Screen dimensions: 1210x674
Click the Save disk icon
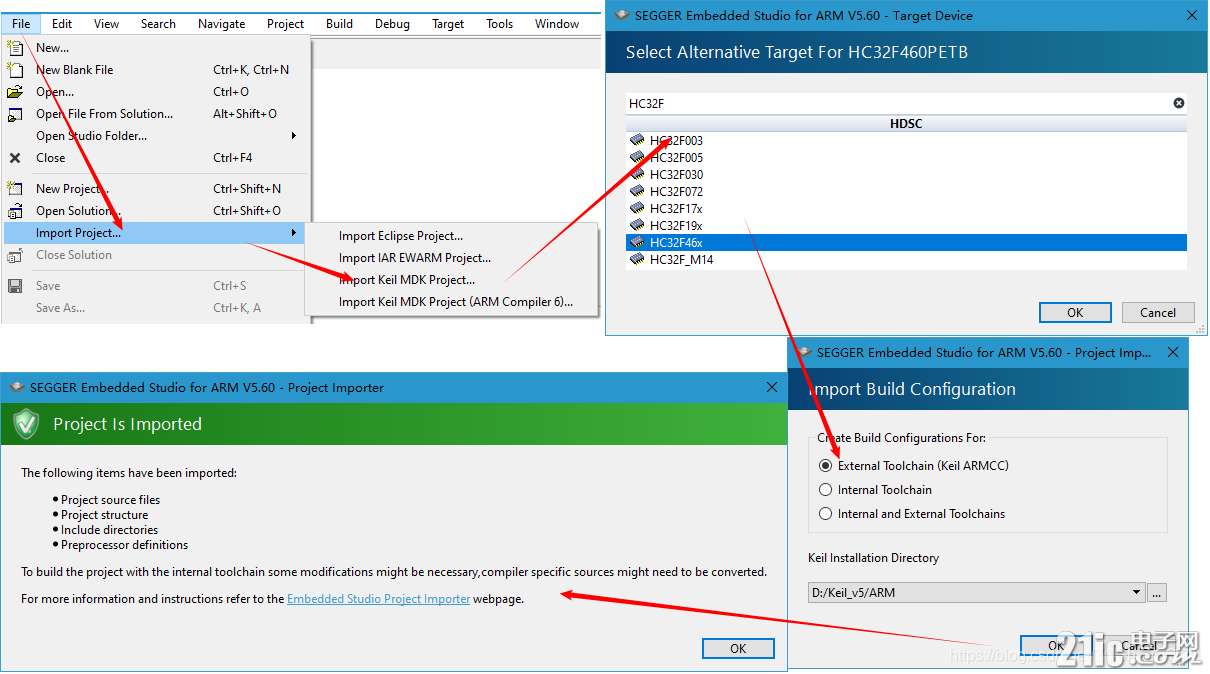click(15, 286)
